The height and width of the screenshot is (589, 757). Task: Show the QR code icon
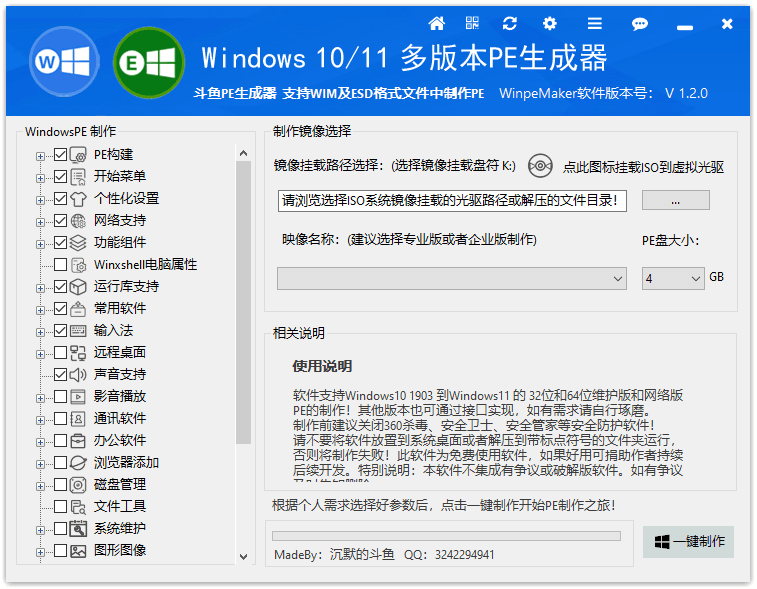(472, 23)
